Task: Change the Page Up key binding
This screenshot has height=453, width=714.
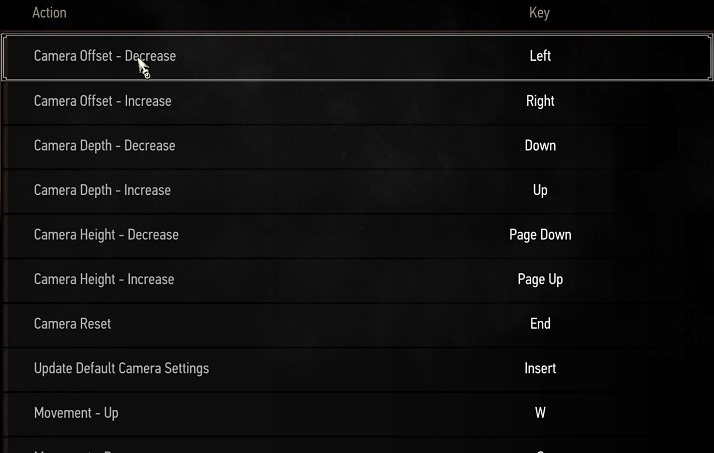Action: tap(540, 279)
